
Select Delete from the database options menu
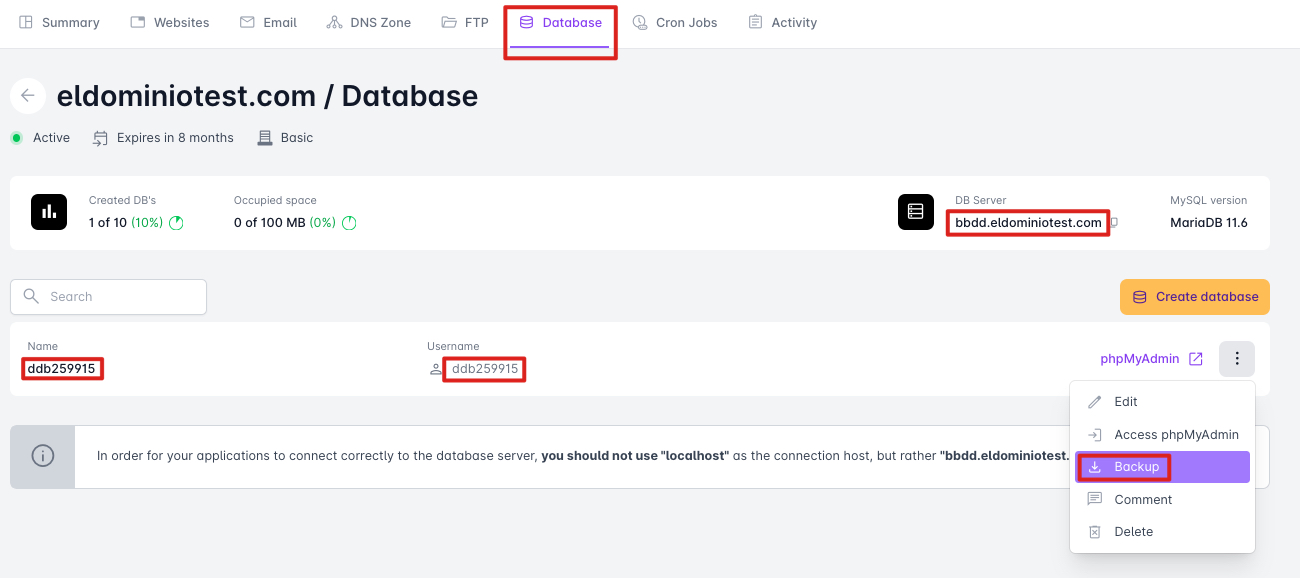(1133, 532)
